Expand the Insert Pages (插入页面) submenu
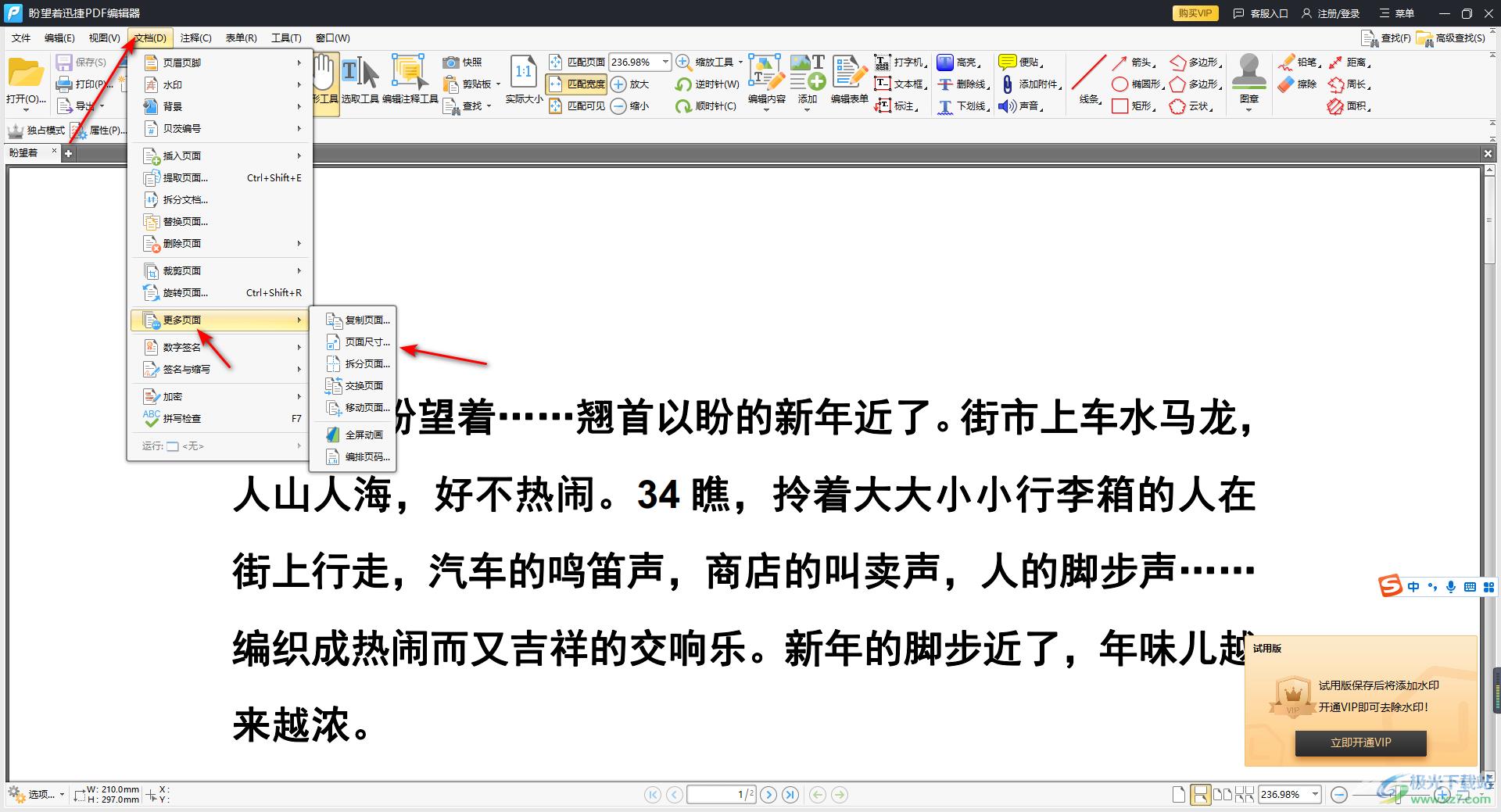Screen dimensions: 1501x812 [x=220, y=156]
